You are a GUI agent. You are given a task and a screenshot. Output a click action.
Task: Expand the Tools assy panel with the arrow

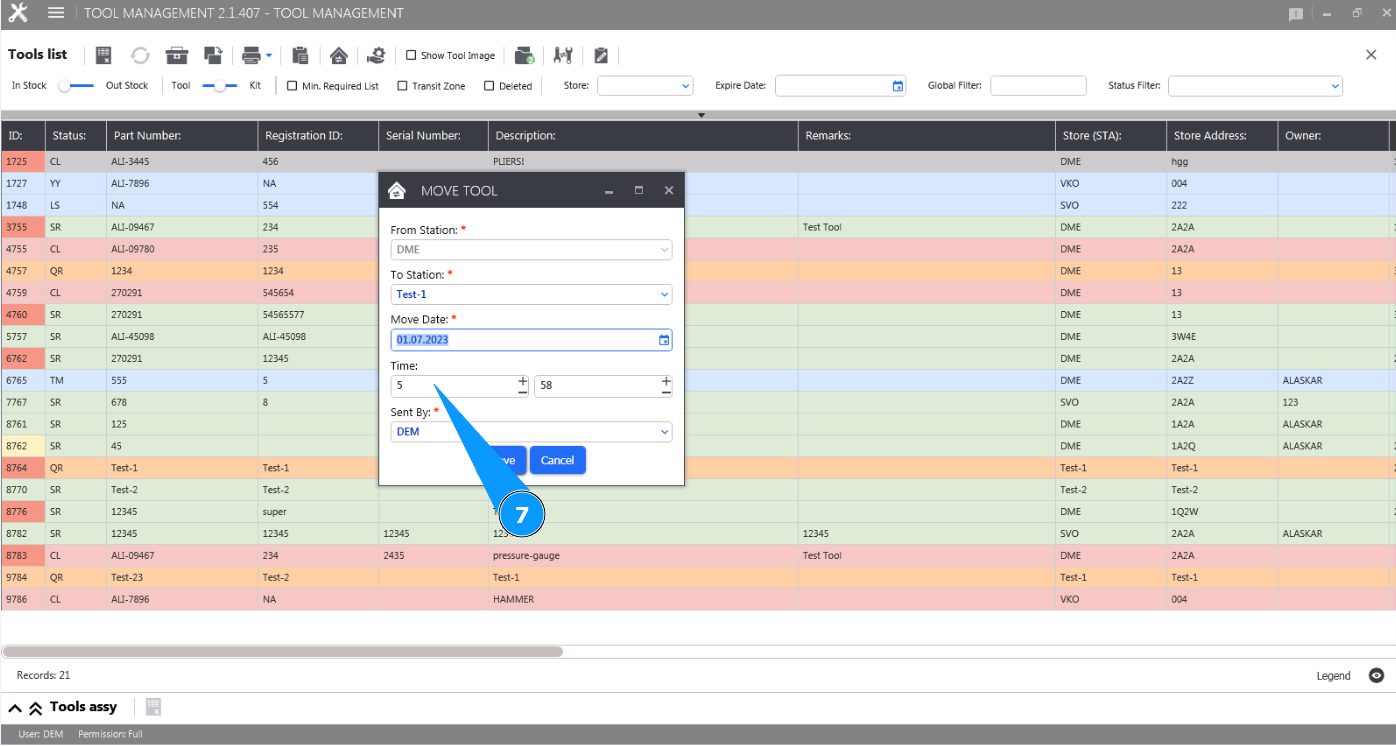(15, 708)
